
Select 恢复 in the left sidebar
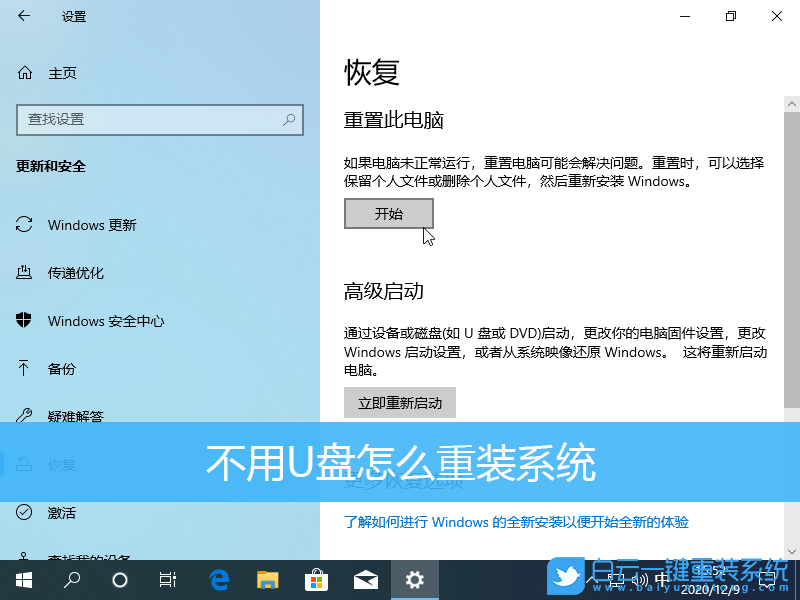click(60, 464)
